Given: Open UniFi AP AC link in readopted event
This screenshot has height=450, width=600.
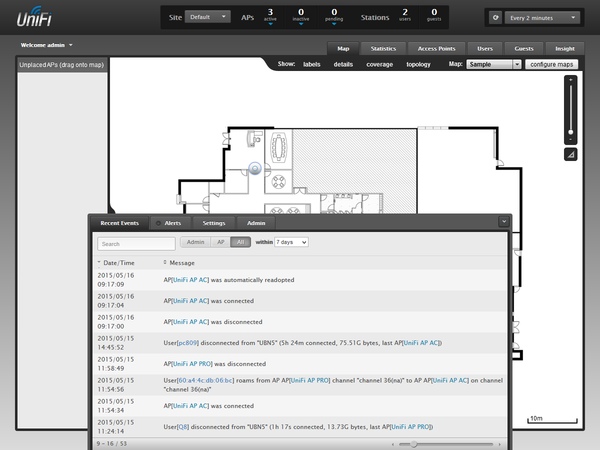Looking at the screenshot, I should click(x=190, y=280).
